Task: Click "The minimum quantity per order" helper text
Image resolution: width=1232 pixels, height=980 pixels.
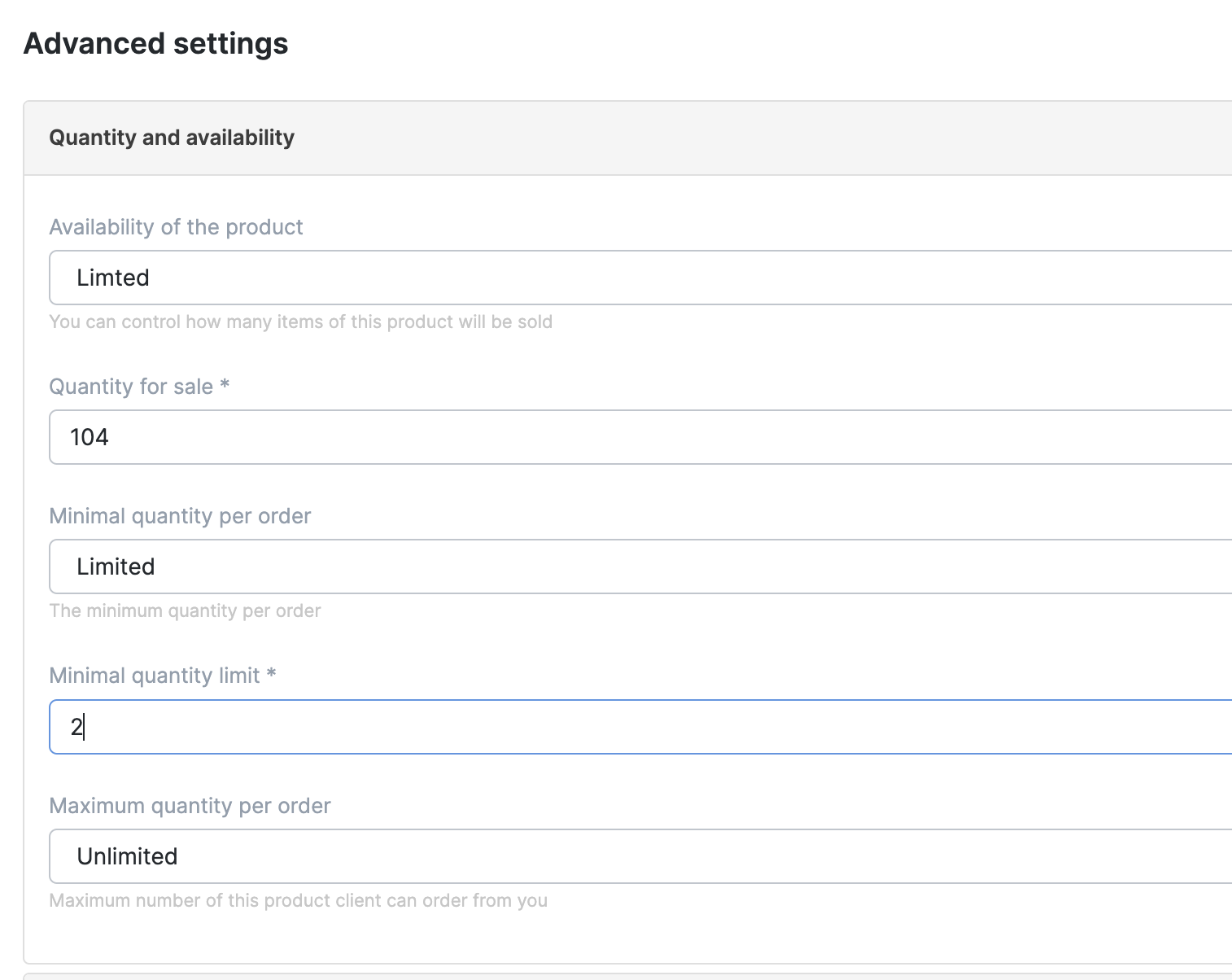Action: pyautogui.click(x=185, y=610)
